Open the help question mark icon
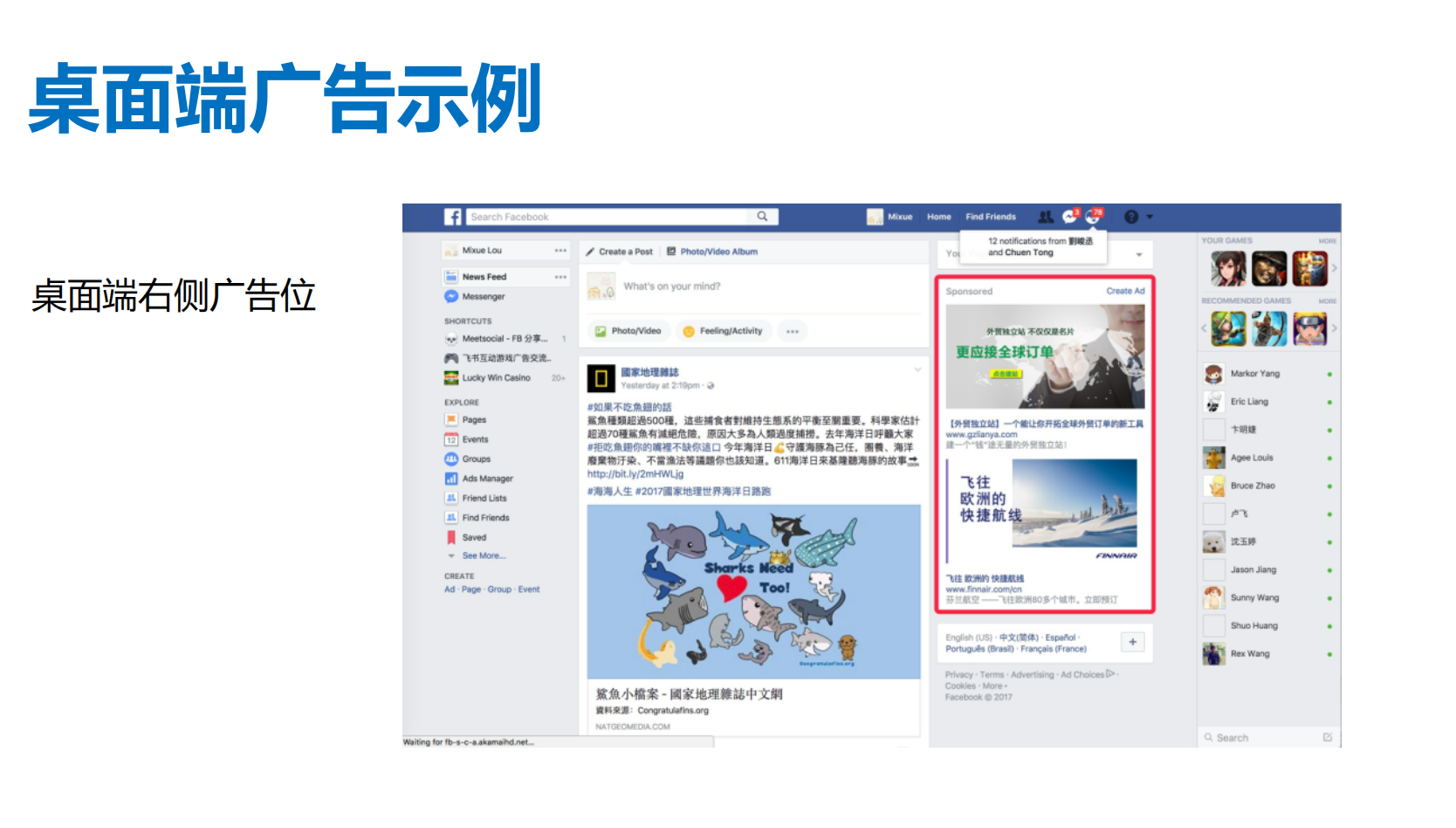The height and width of the screenshot is (828, 1456). pos(1131,217)
